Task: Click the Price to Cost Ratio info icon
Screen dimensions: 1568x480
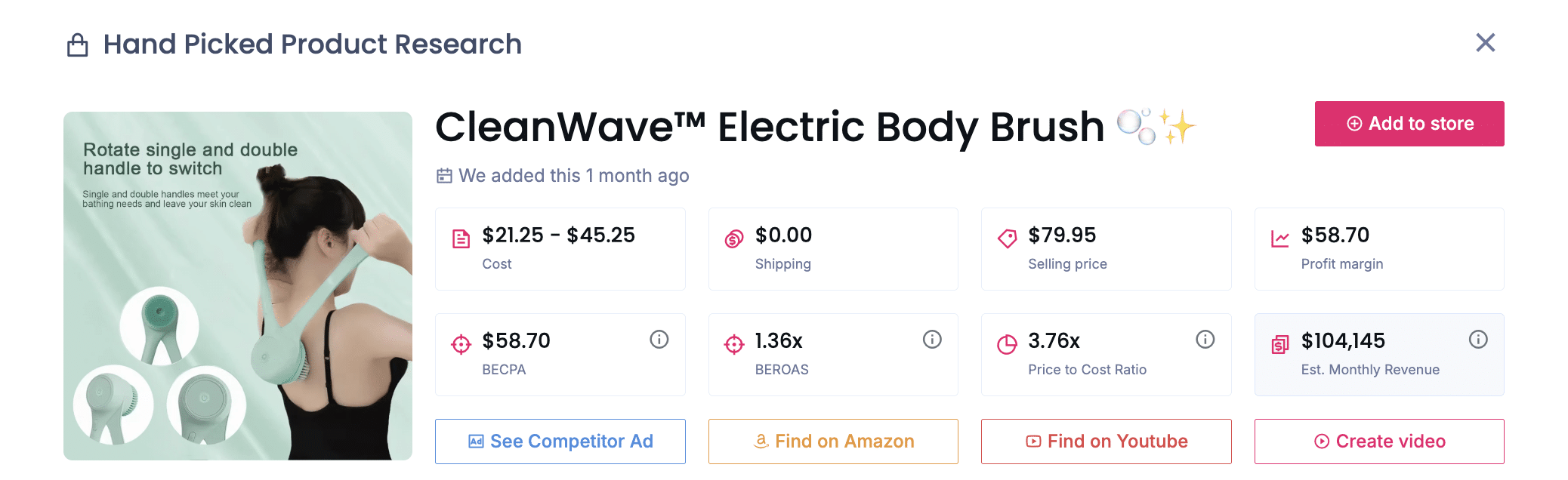Action: [1204, 340]
